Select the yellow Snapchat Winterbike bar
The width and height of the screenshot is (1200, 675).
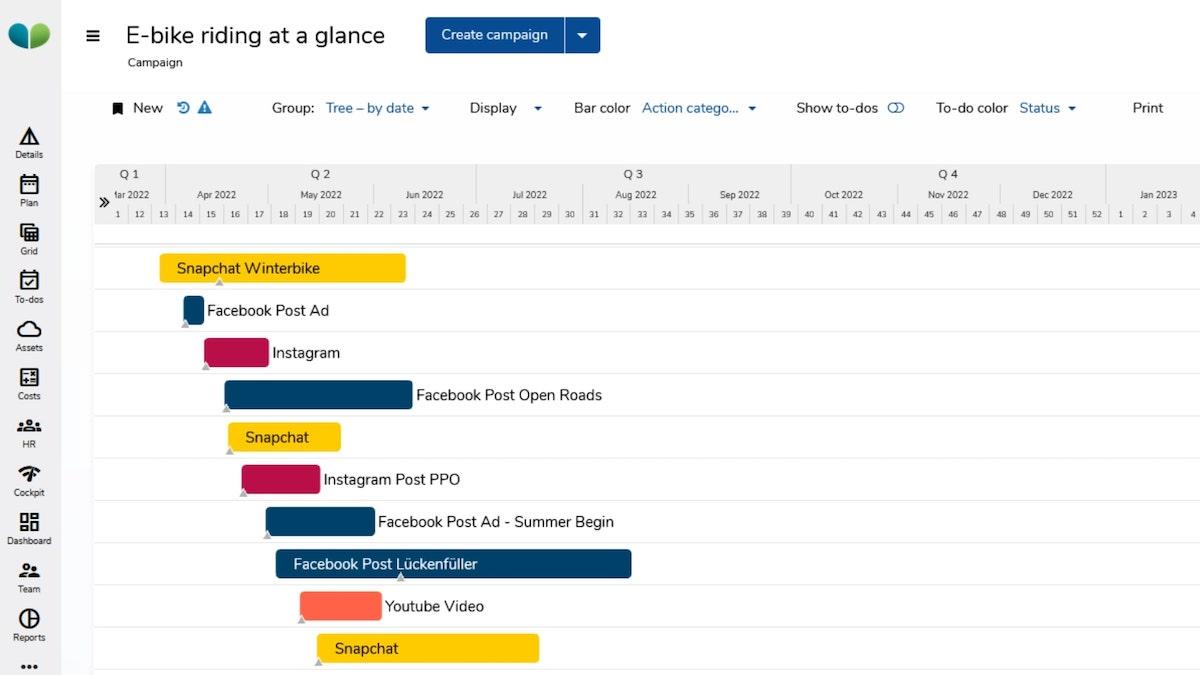tap(282, 268)
